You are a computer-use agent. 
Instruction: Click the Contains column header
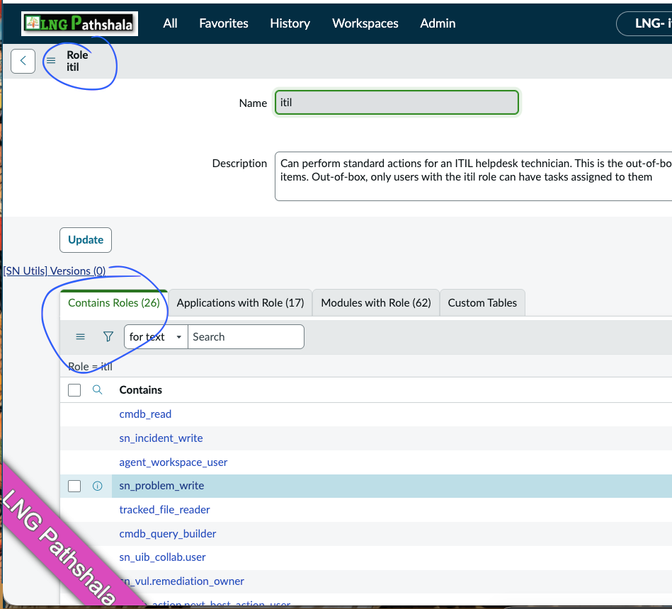(x=141, y=390)
